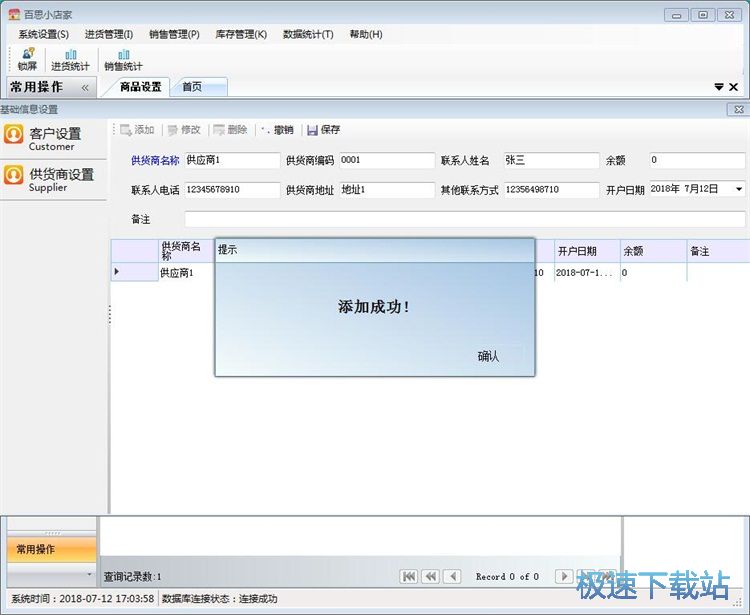
Task: Jump back a page of records
Action: 430,576
